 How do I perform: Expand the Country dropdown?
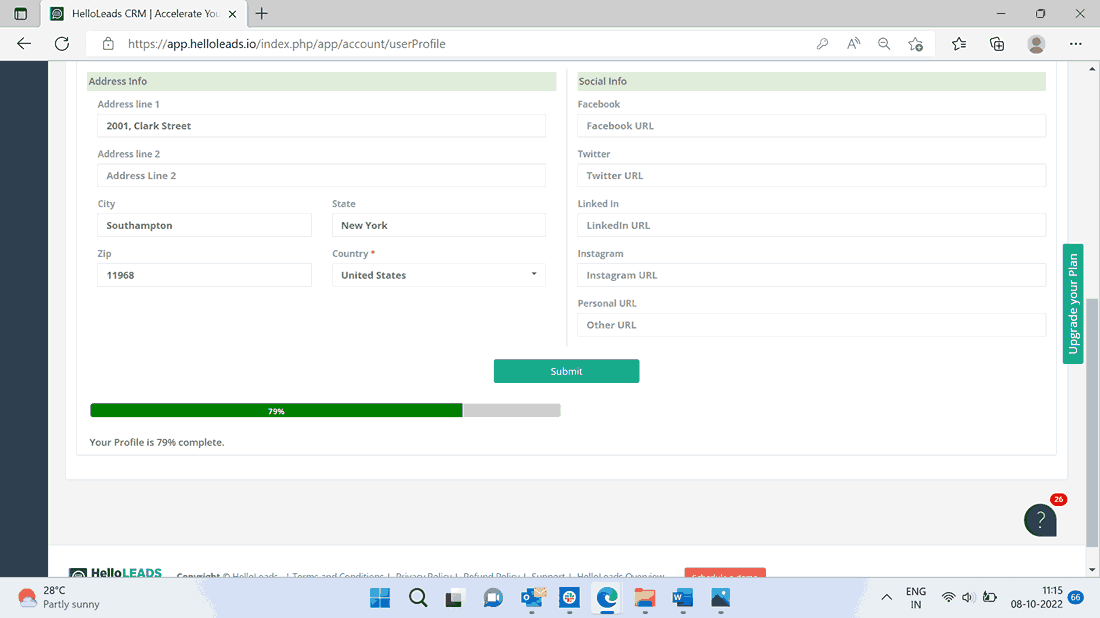pyautogui.click(x=438, y=275)
